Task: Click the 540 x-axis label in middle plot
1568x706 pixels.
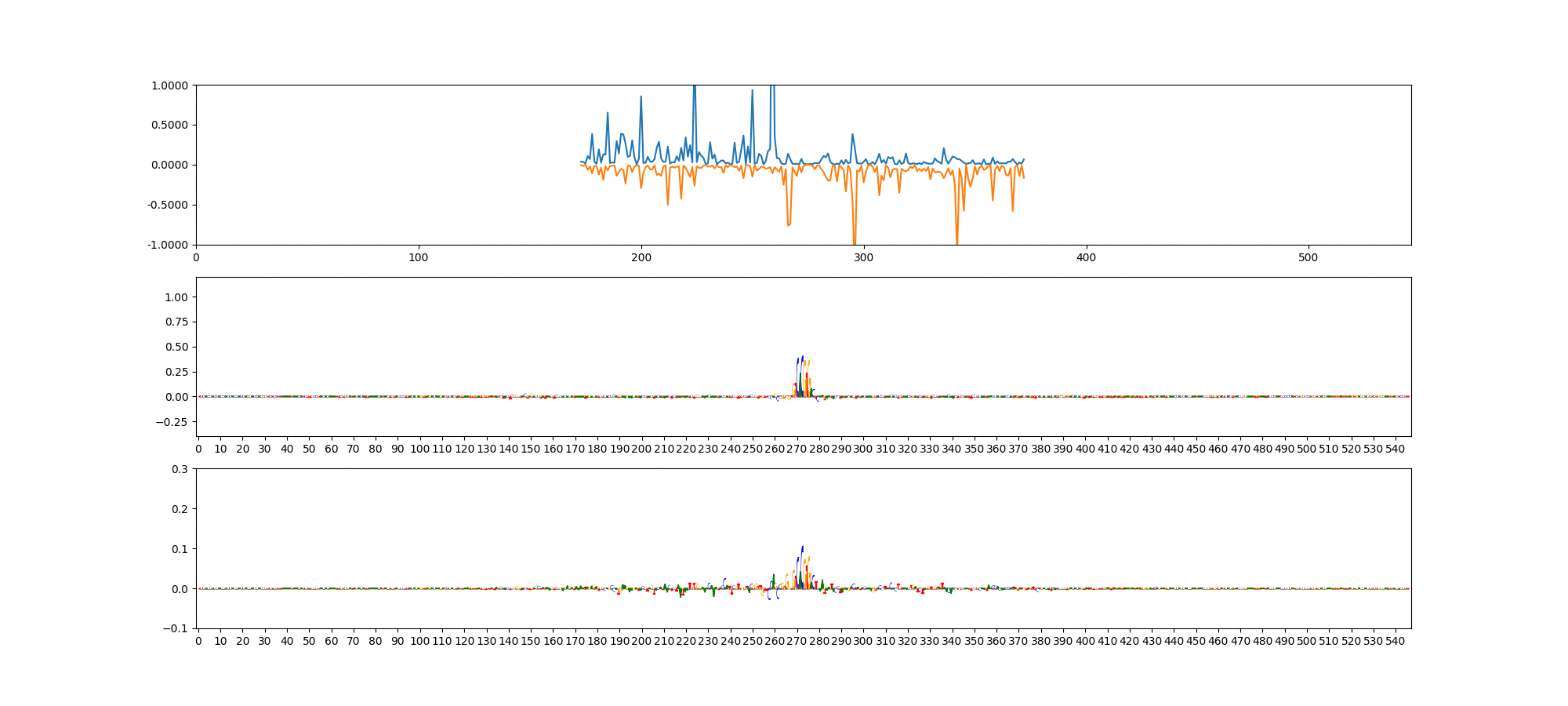Action: pyautogui.click(x=1395, y=449)
